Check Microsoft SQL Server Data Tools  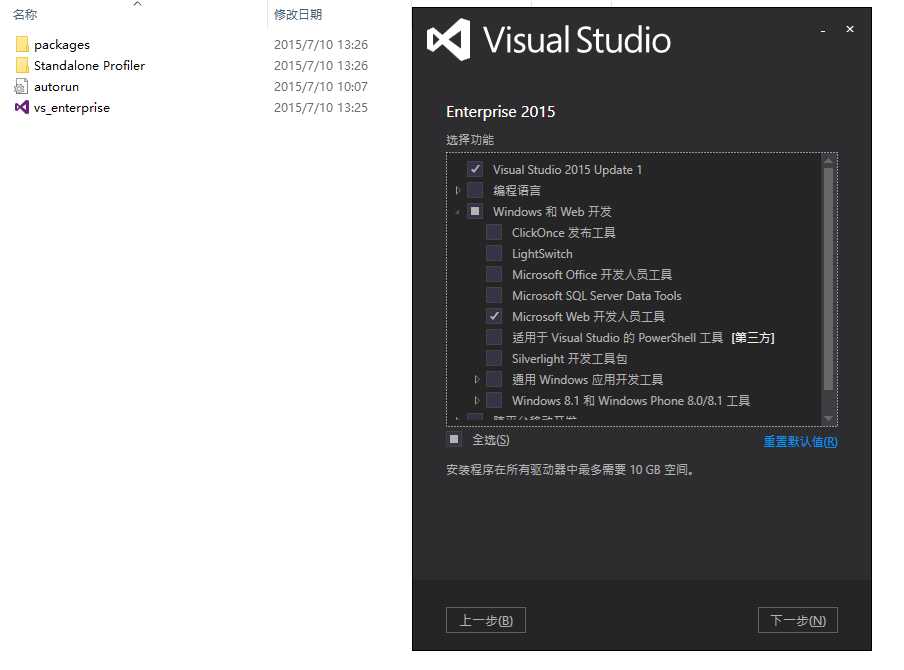(494, 295)
